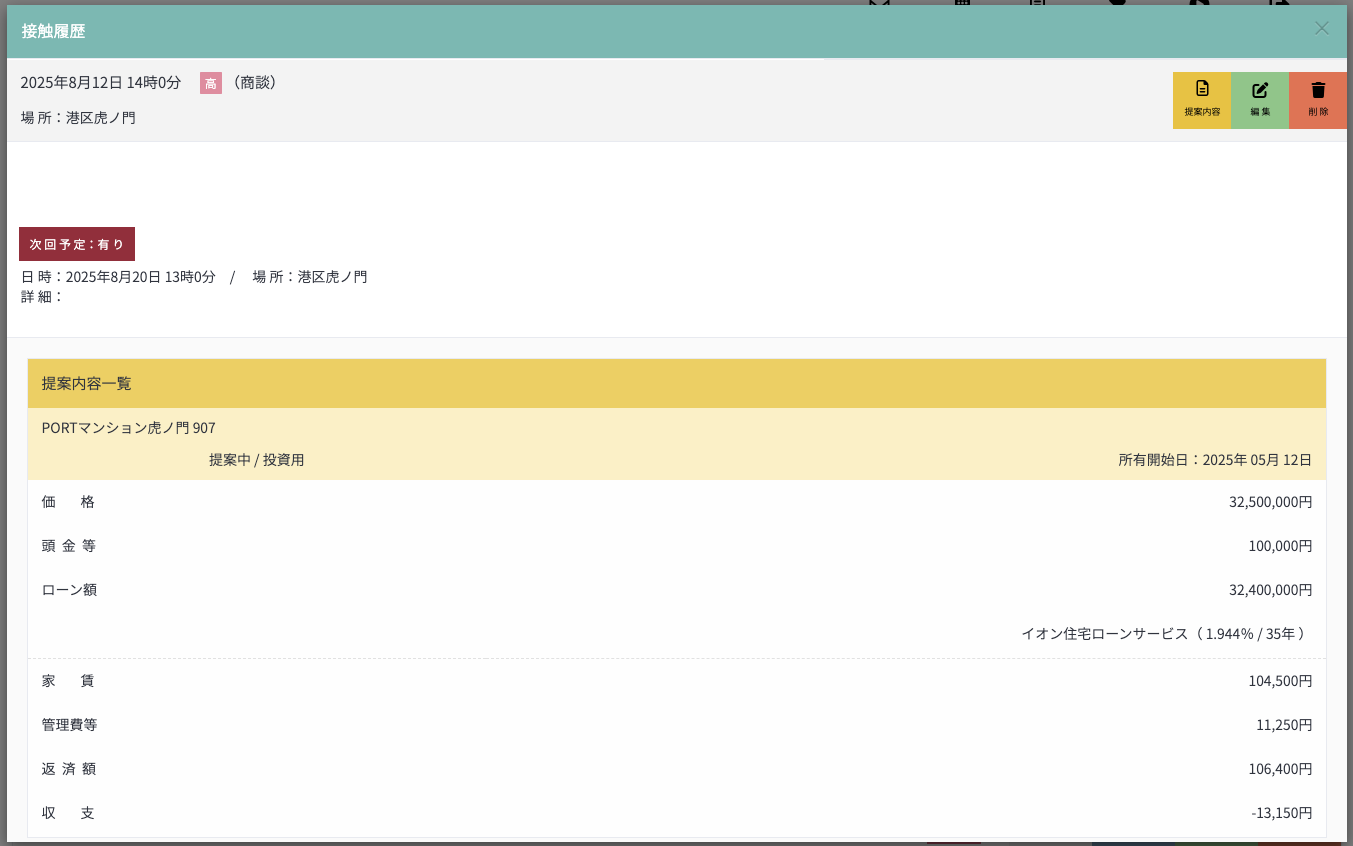Click the 詳 細: label
The width and height of the screenshot is (1353, 846).
[x=42, y=297]
